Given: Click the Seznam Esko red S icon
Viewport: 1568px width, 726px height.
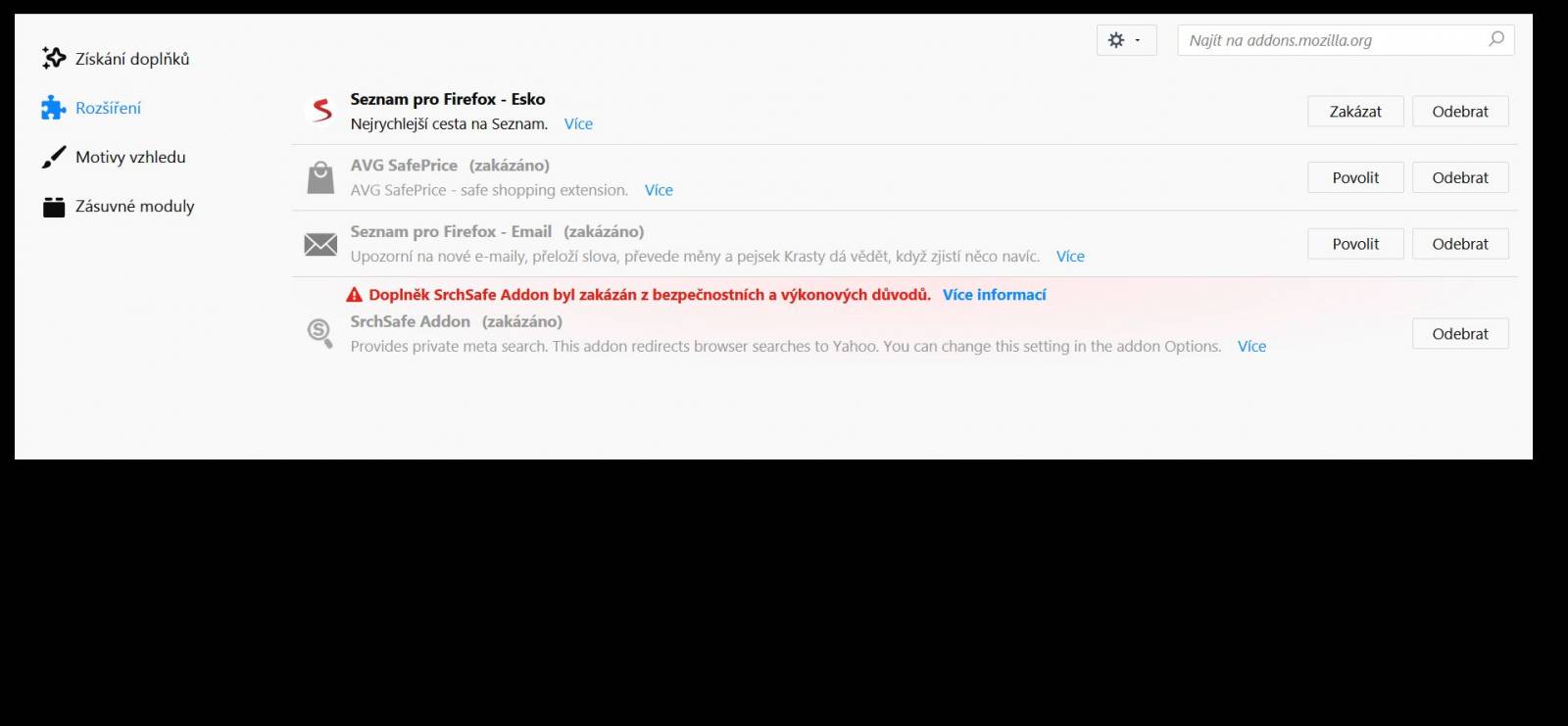Looking at the screenshot, I should pos(321,111).
